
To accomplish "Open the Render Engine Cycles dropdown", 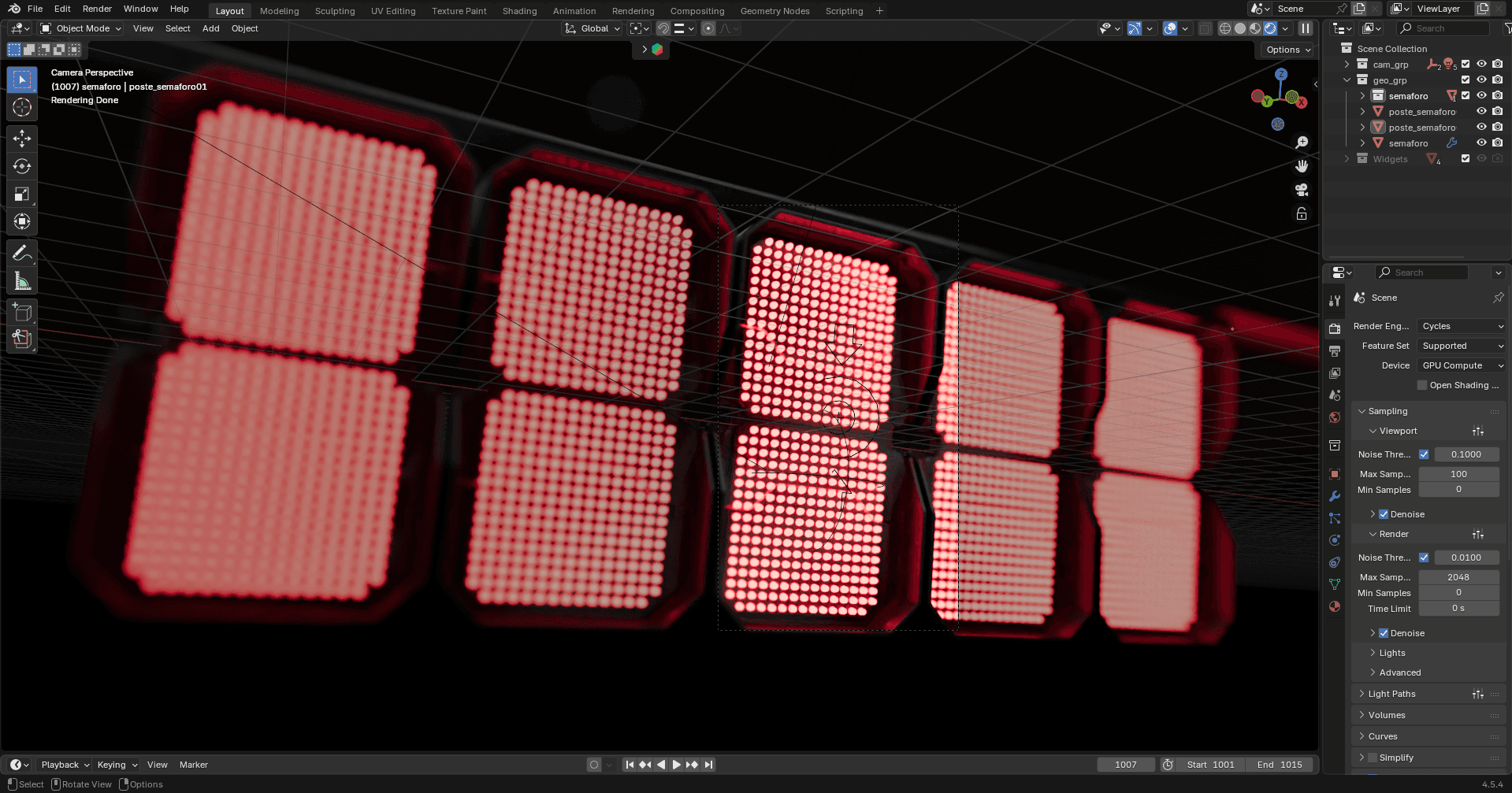I will coord(1462,326).
